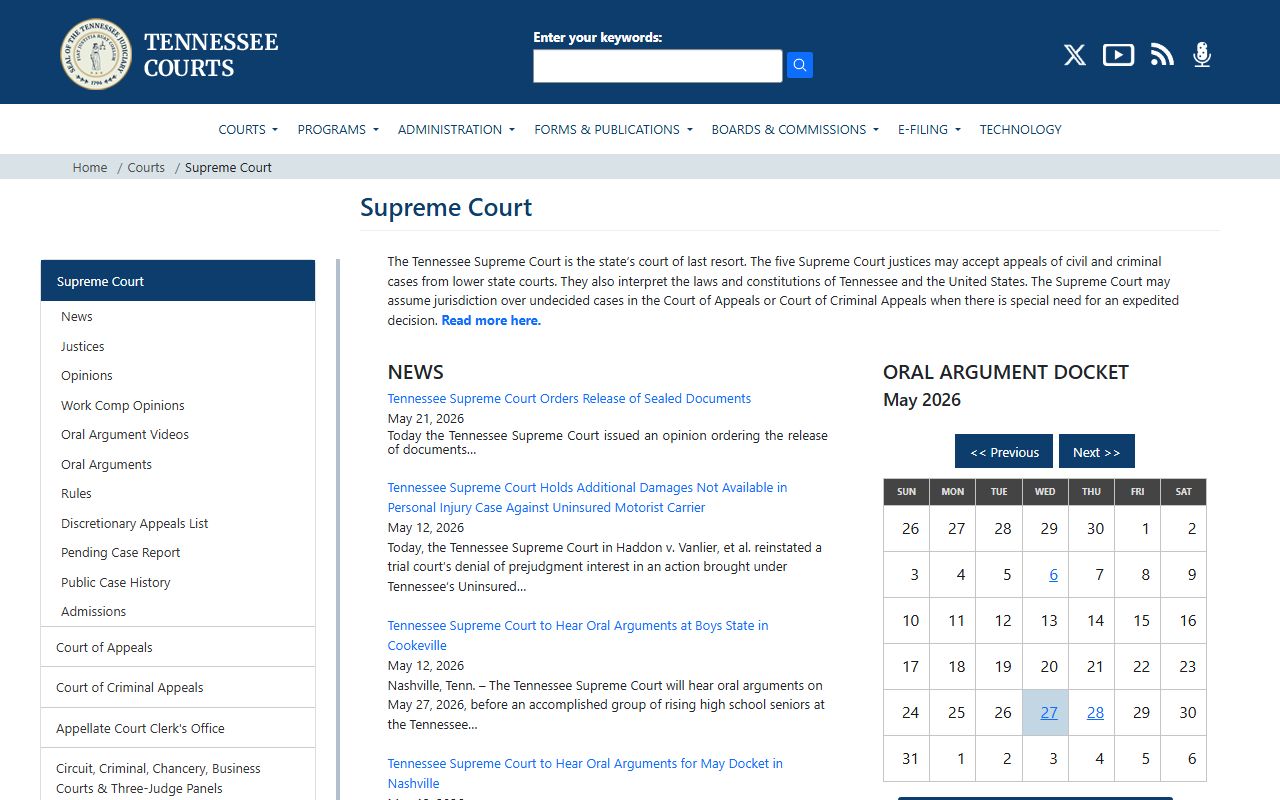Click the Tennessee Courts seal logo
The image size is (1280, 800).
click(x=96, y=54)
